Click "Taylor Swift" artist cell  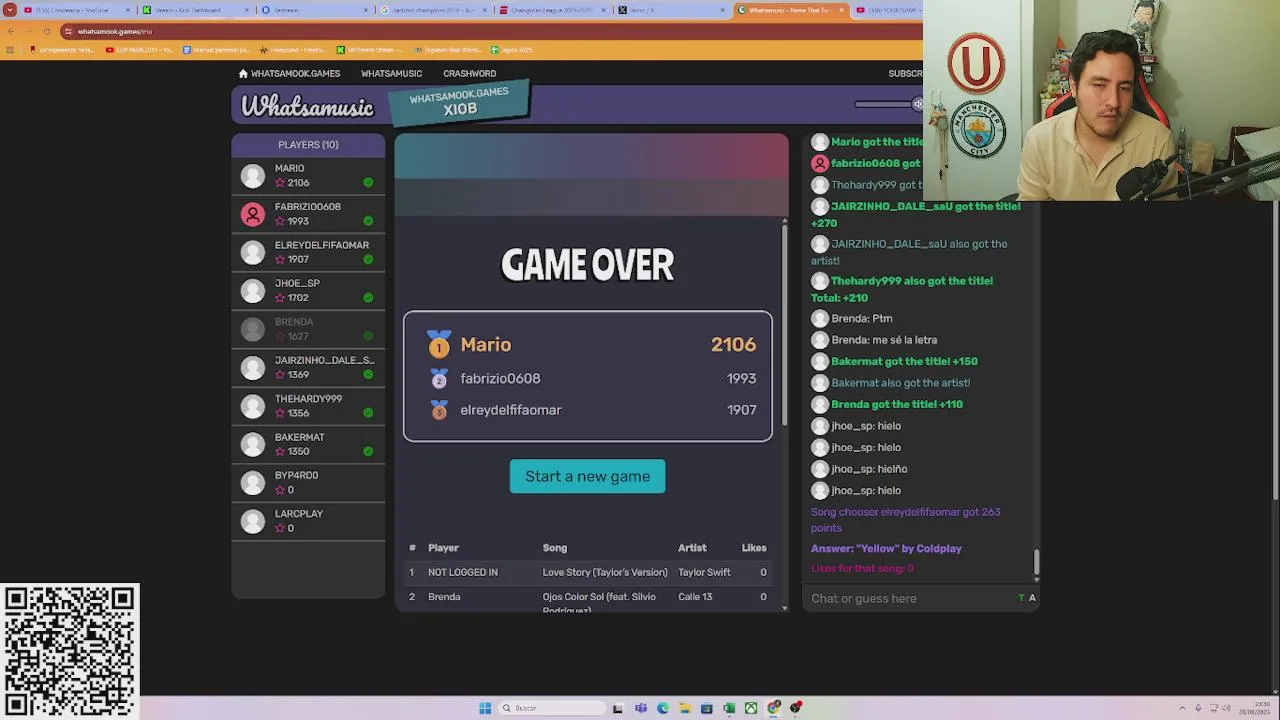[704, 572]
